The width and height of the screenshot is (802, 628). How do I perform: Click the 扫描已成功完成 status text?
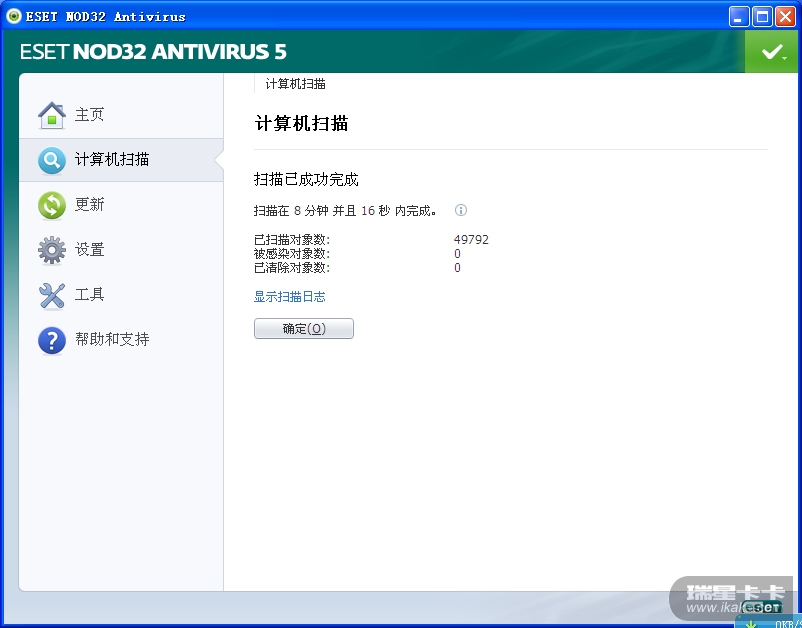[306, 180]
